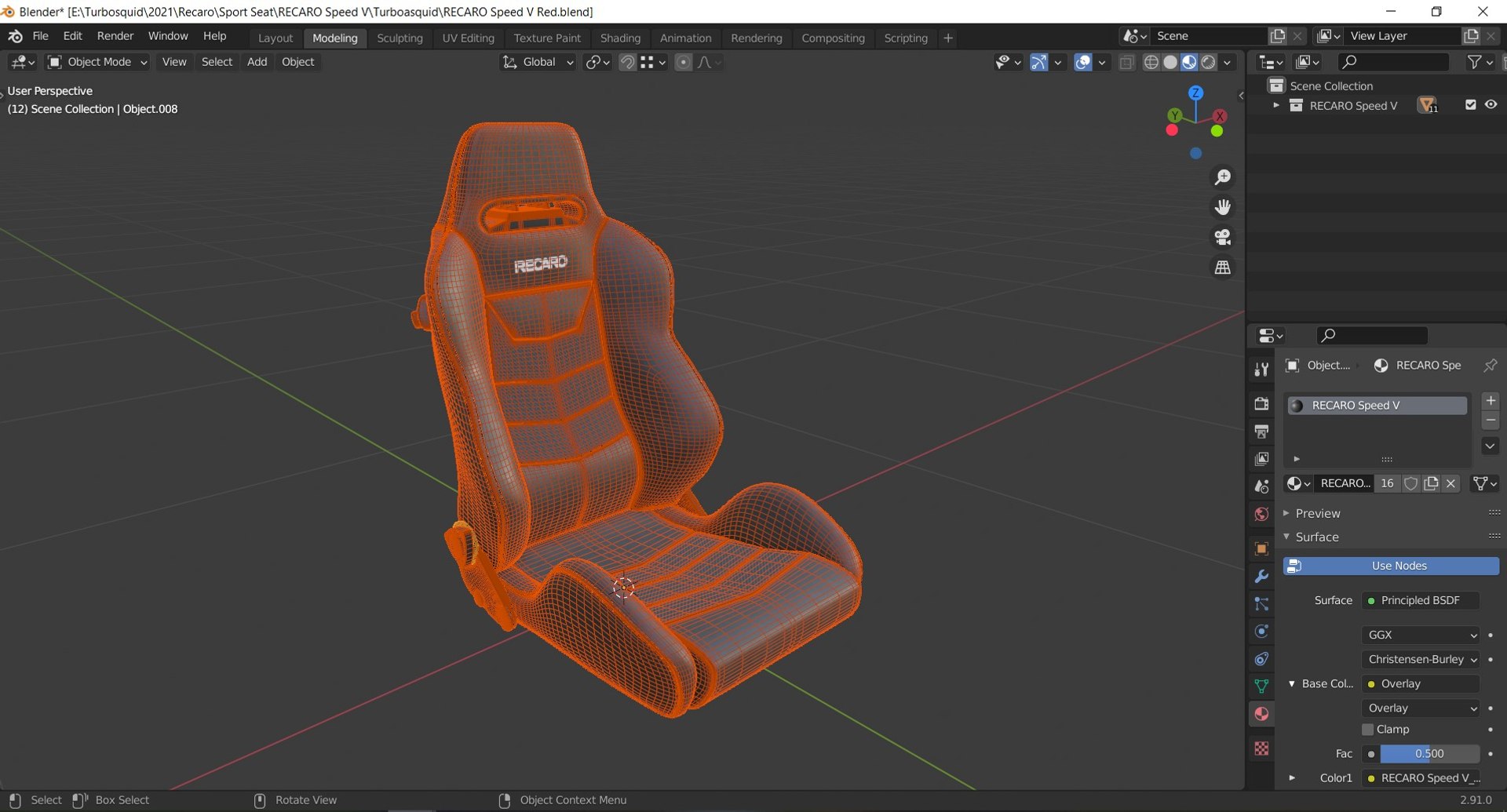Open the Overlay blend type dropdown
The width and height of the screenshot is (1507, 812).
click(1421, 708)
